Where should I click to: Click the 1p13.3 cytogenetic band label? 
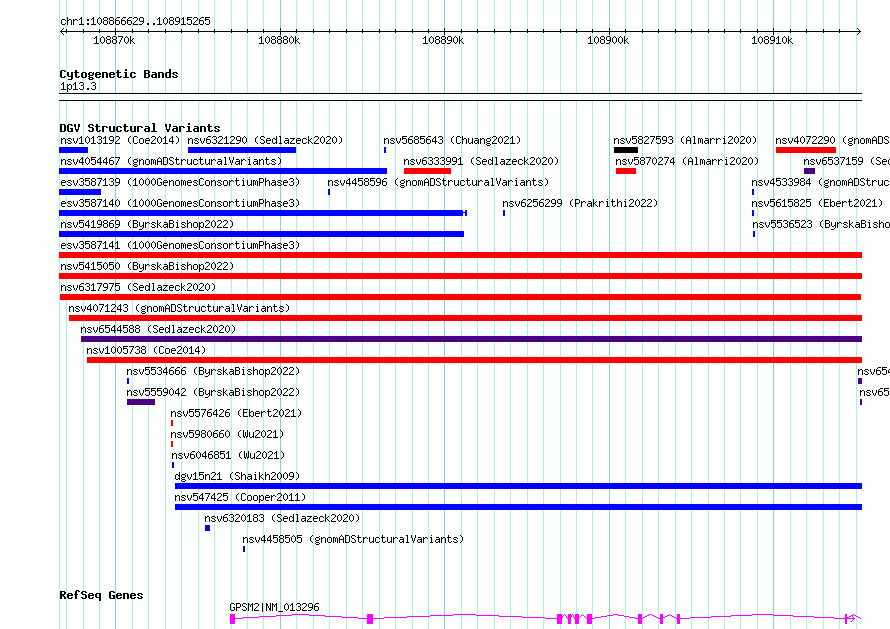78,86
